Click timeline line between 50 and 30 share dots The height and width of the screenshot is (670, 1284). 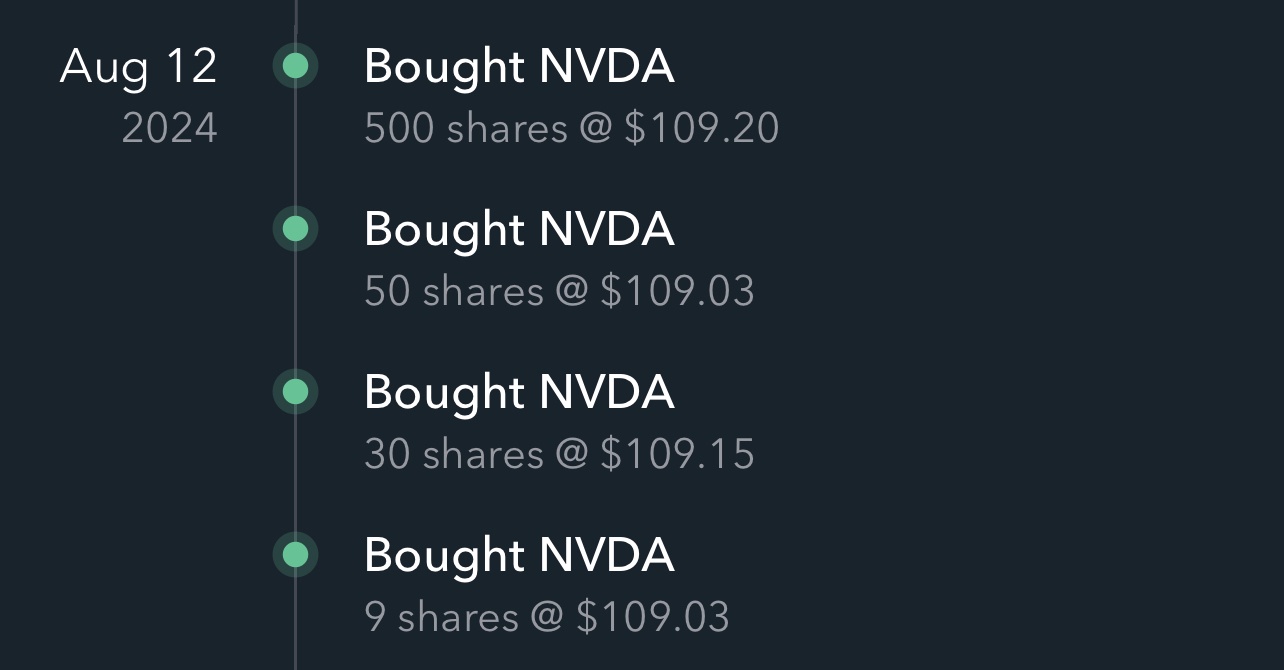[x=296, y=310]
